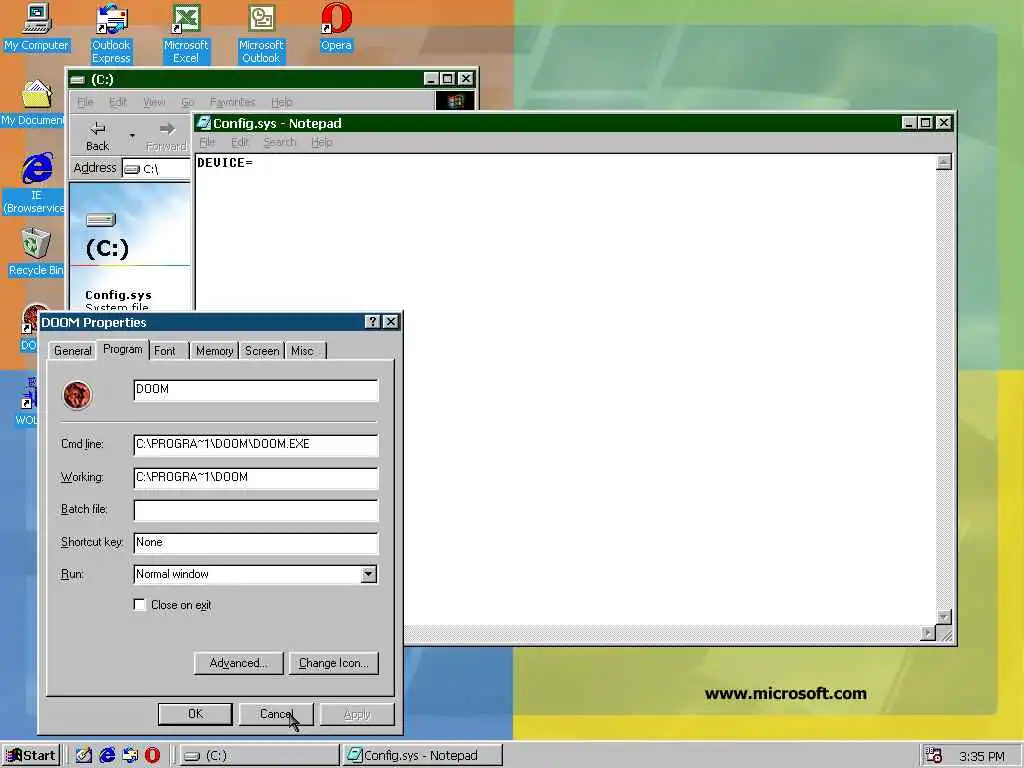This screenshot has height=768, width=1024.
Task: Open the Opera desktop shortcut
Action: click(x=336, y=27)
